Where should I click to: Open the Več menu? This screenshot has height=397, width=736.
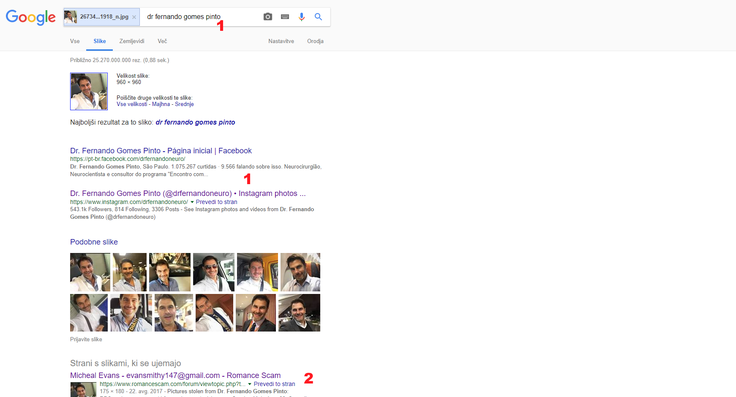162,41
